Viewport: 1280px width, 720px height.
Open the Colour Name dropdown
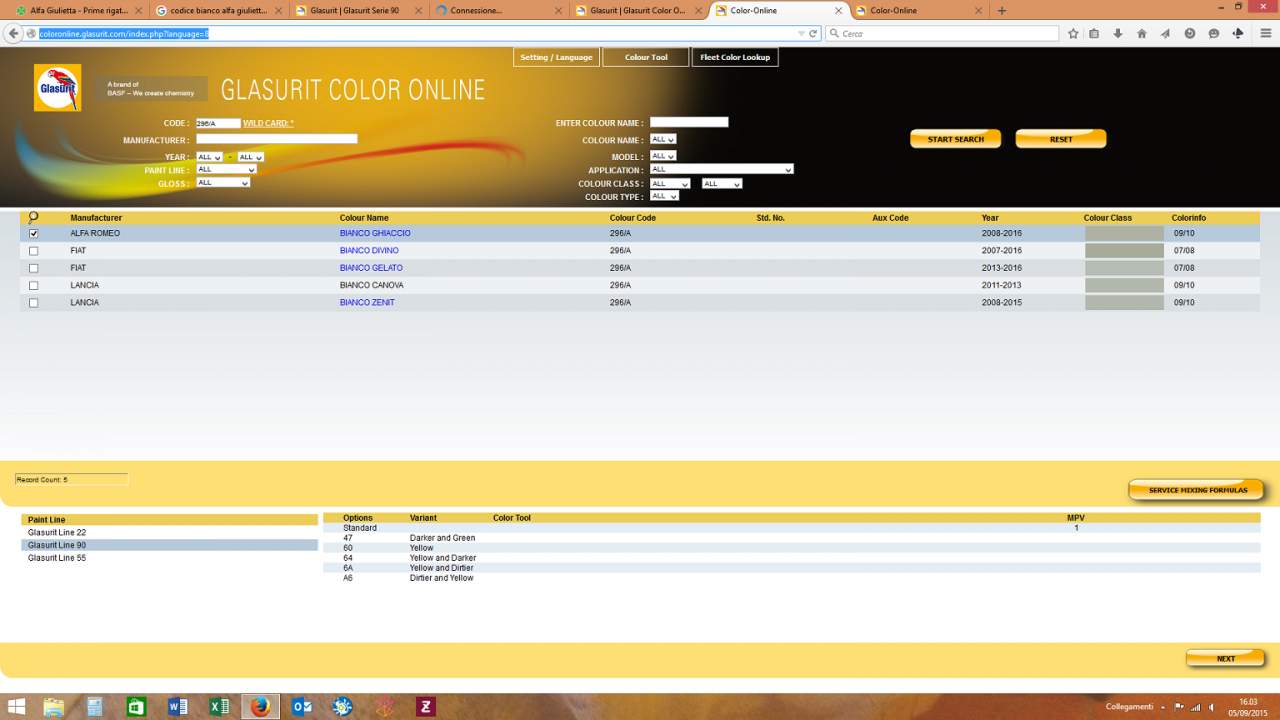663,139
